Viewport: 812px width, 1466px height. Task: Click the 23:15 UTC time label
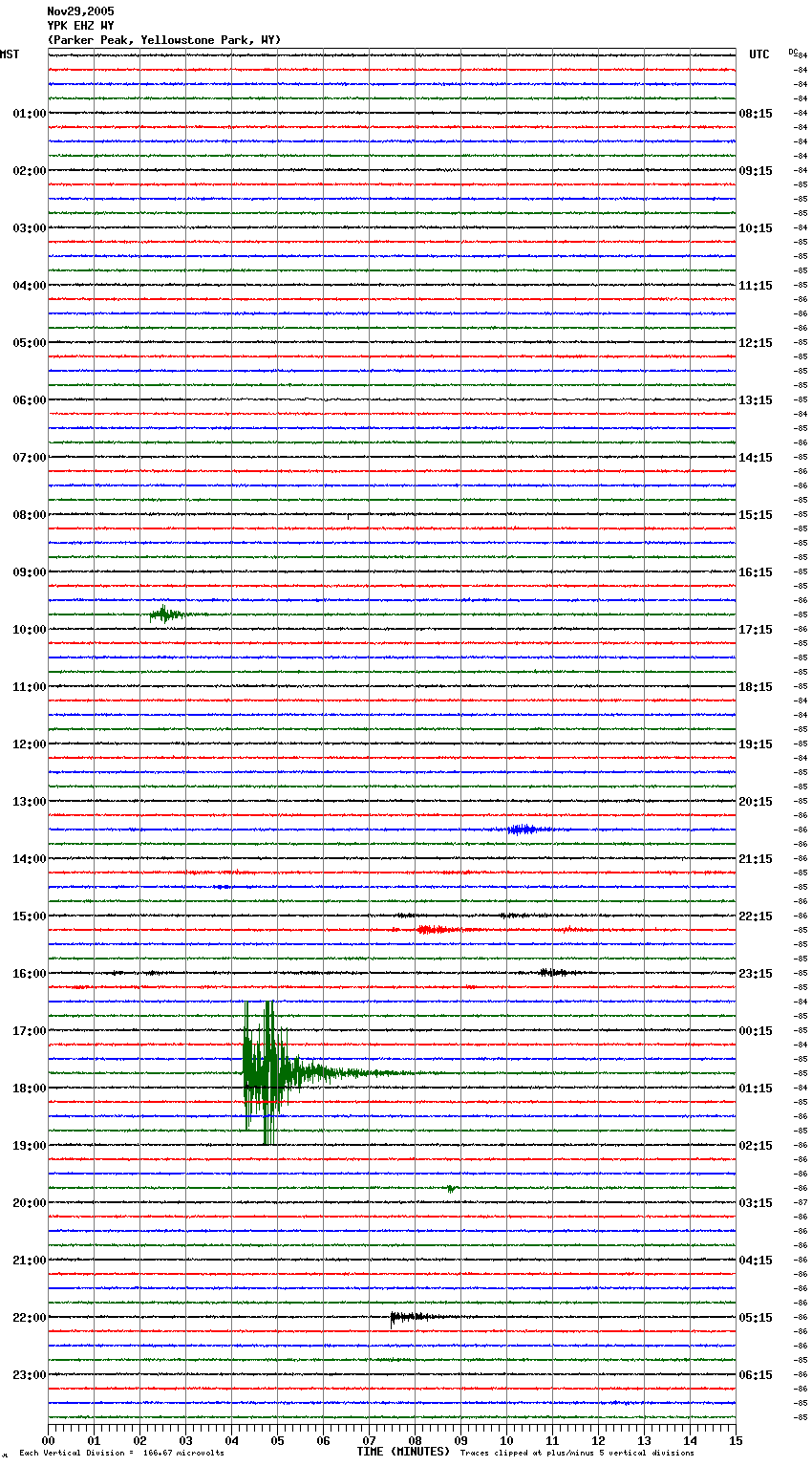click(756, 974)
